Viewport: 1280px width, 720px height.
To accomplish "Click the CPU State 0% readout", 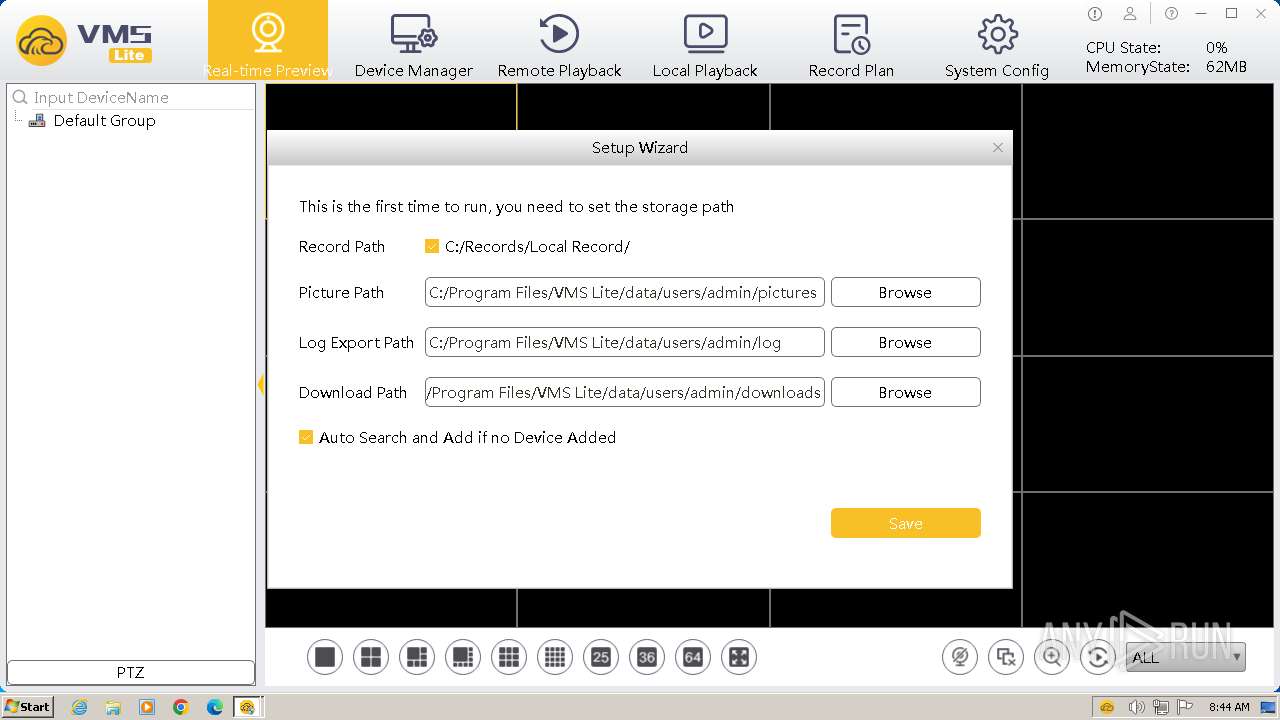I will coord(1157,47).
